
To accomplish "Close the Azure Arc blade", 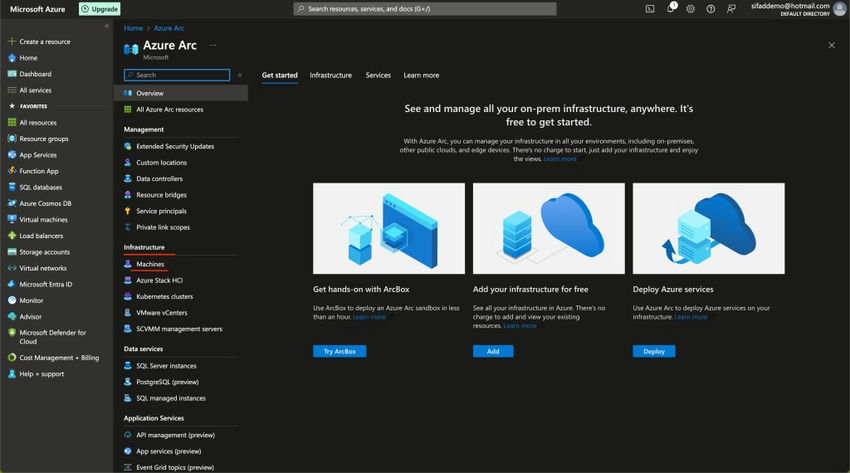I will (x=832, y=45).
